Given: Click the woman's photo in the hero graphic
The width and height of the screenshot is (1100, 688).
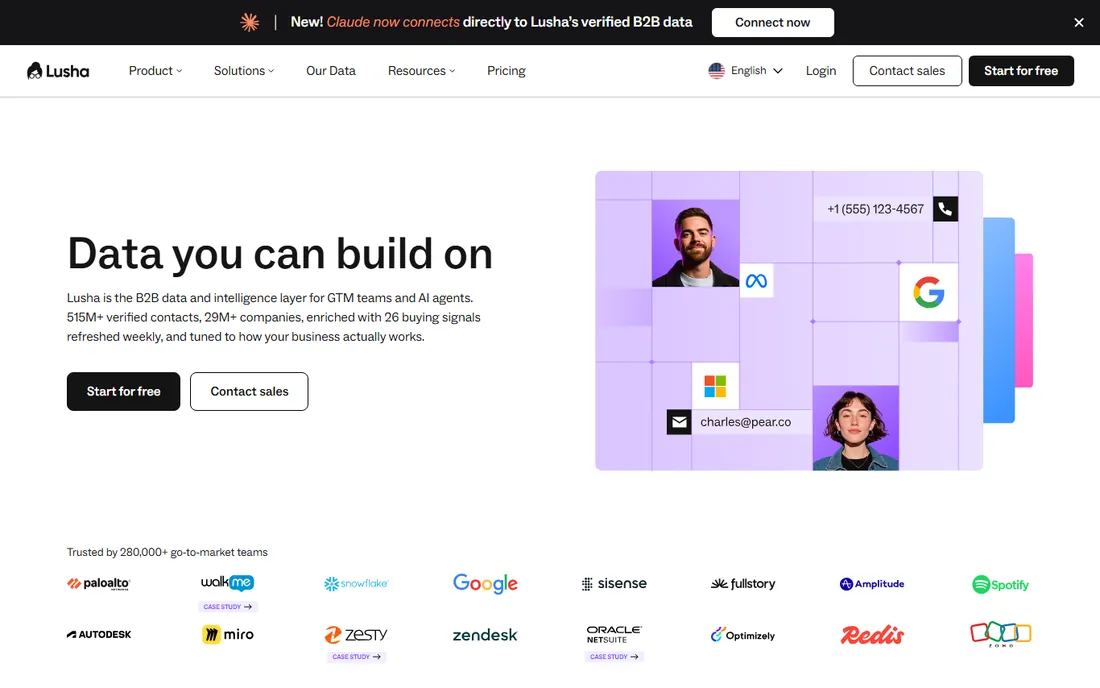Looking at the screenshot, I should pyautogui.click(x=855, y=428).
